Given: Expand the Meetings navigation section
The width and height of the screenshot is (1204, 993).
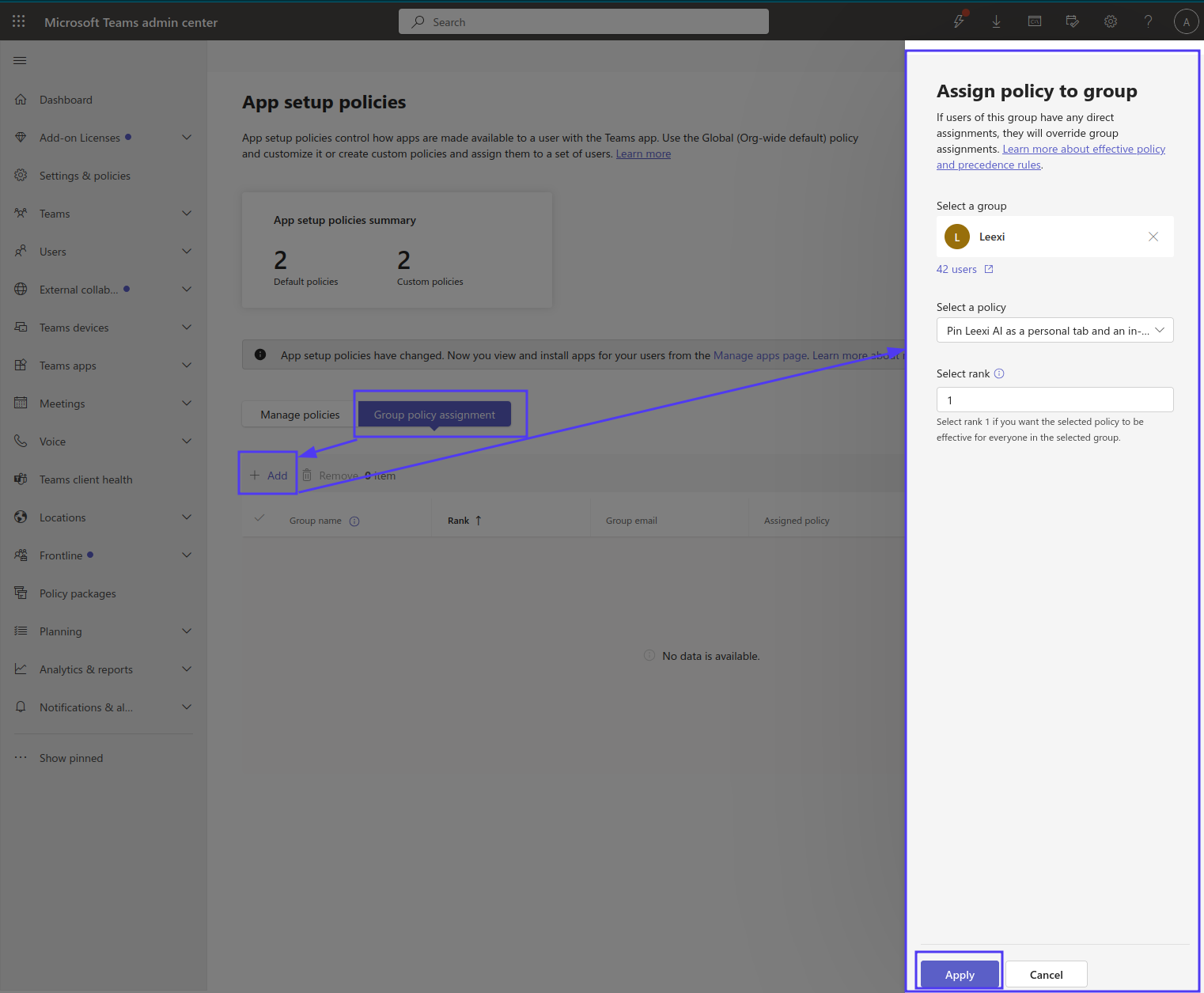Looking at the screenshot, I should pyautogui.click(x=187, y=404).
